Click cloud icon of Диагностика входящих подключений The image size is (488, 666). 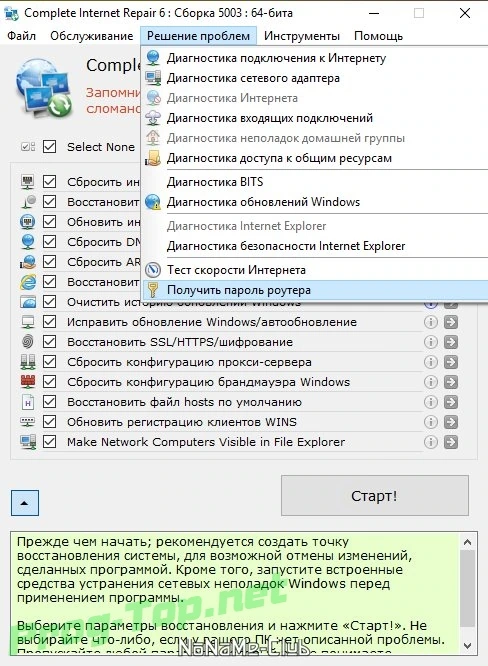pyautogui.click(x=153, y=118)
